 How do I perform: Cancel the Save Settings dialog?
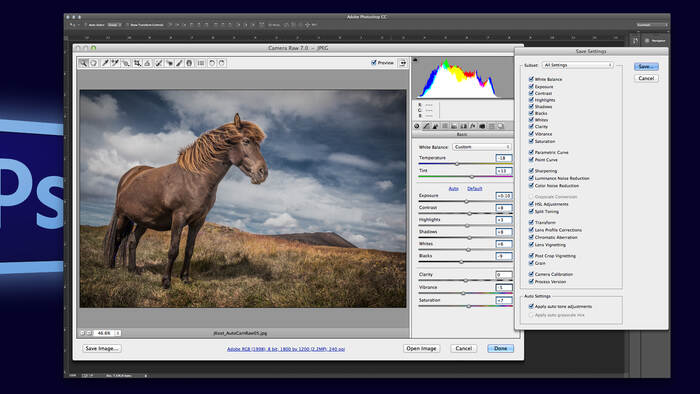(646, 78)
